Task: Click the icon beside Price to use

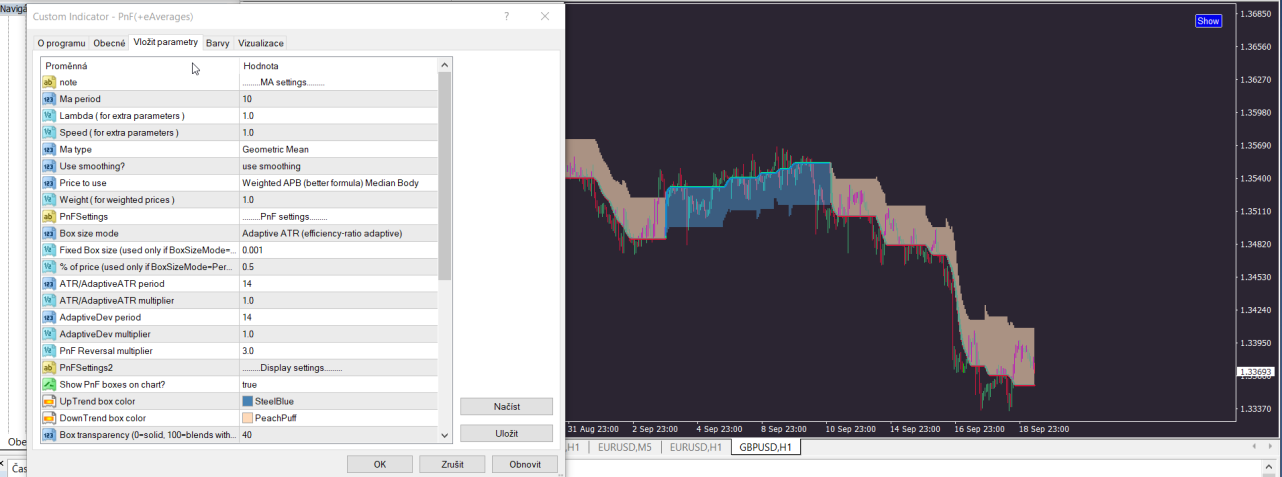Action: point(49,183)
